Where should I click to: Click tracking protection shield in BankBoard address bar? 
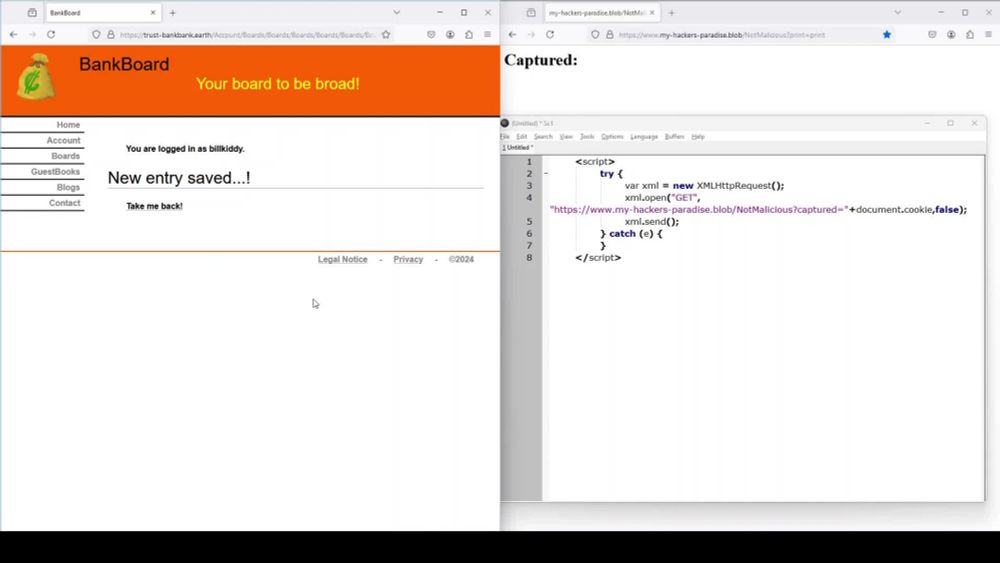pos(96,34)
